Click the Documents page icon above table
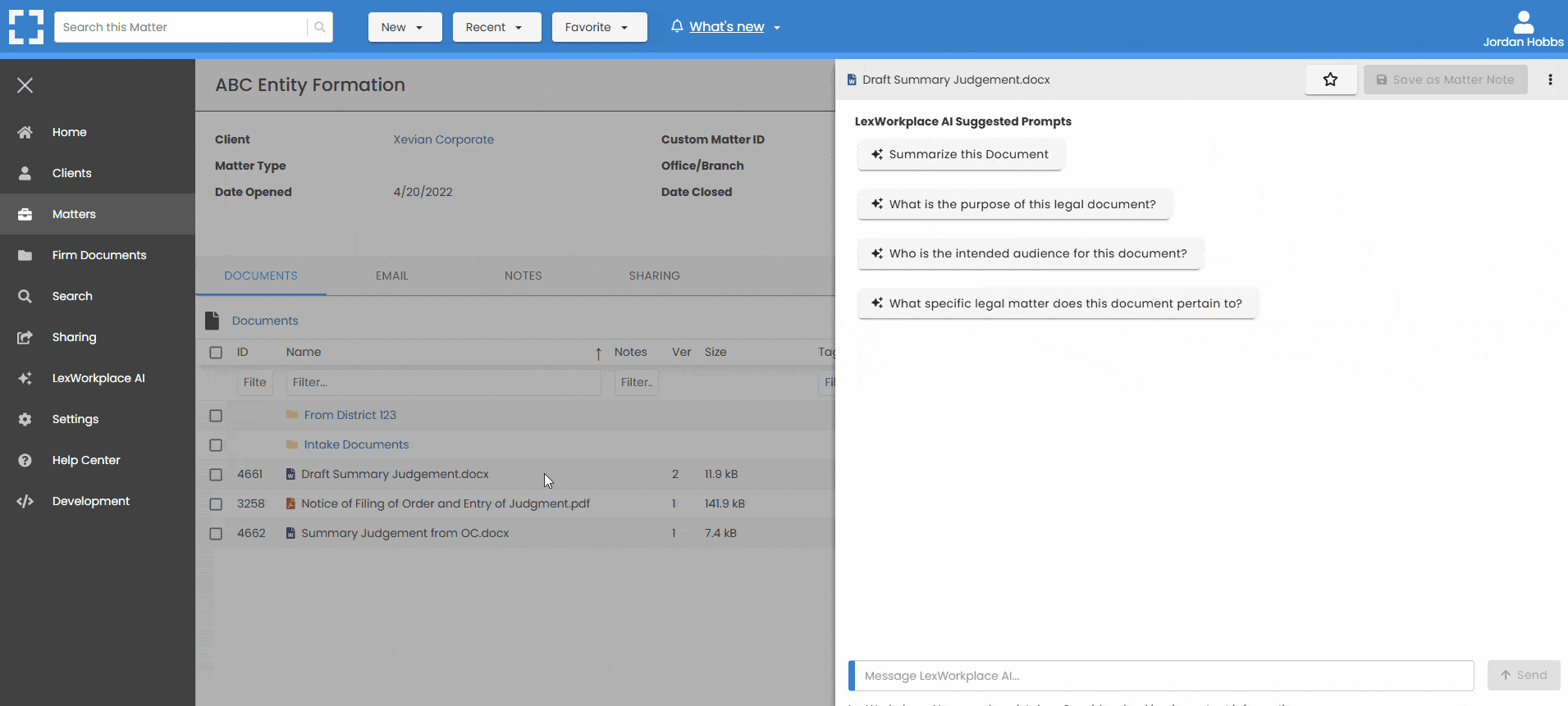1568x706 pixels. [213, 321]
